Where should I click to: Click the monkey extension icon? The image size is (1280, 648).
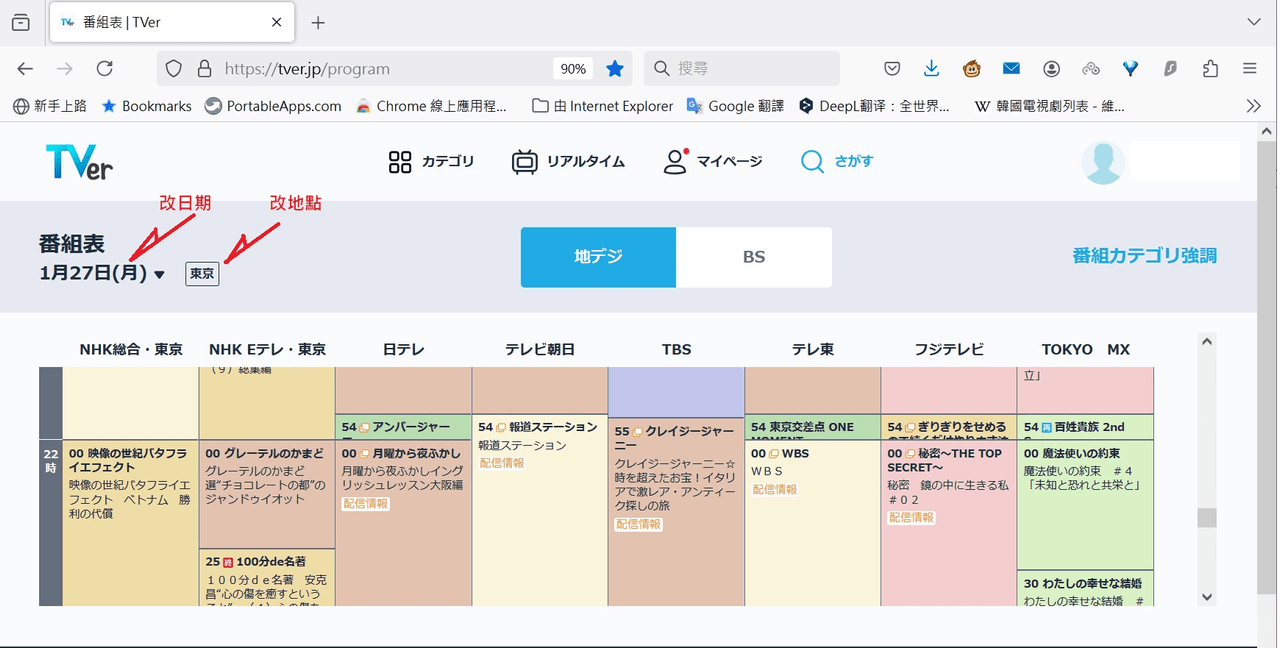[x=971, y=69]
